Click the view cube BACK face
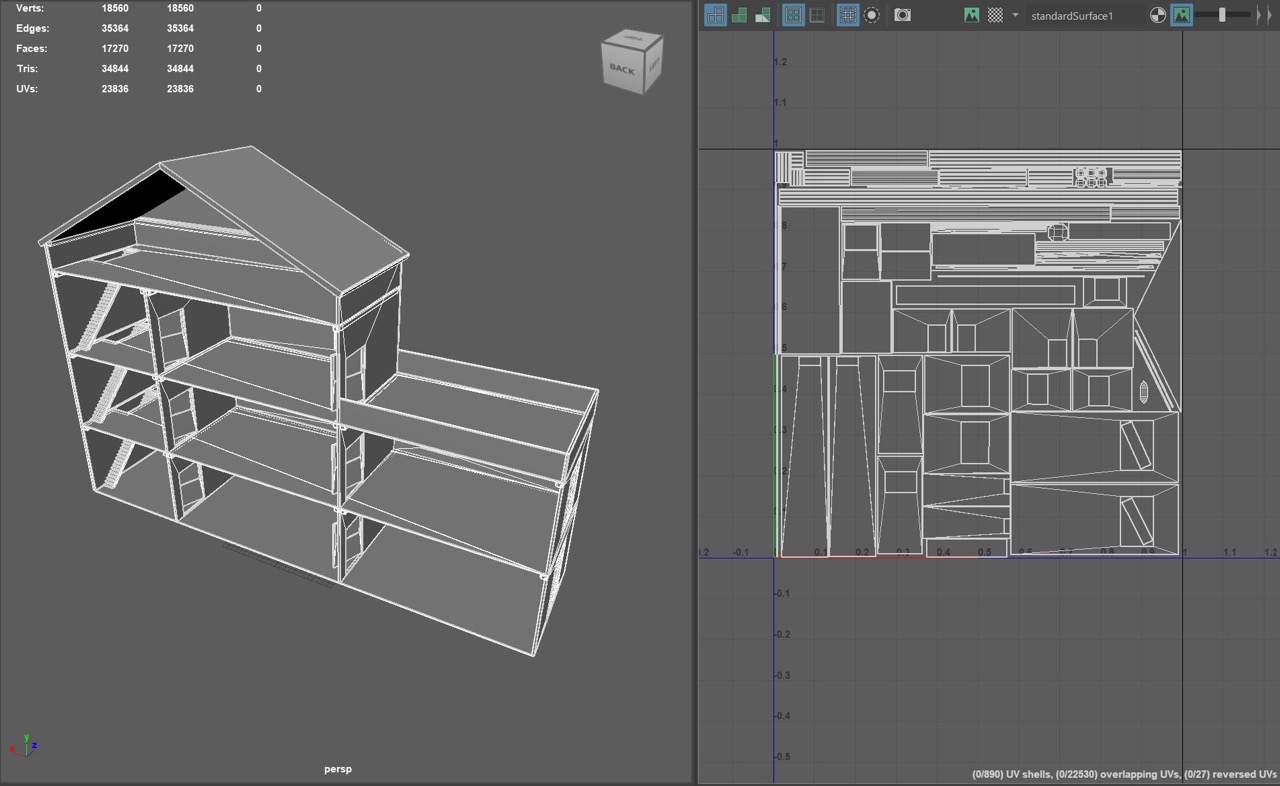The image size is (1280, 786). (623, 70)
